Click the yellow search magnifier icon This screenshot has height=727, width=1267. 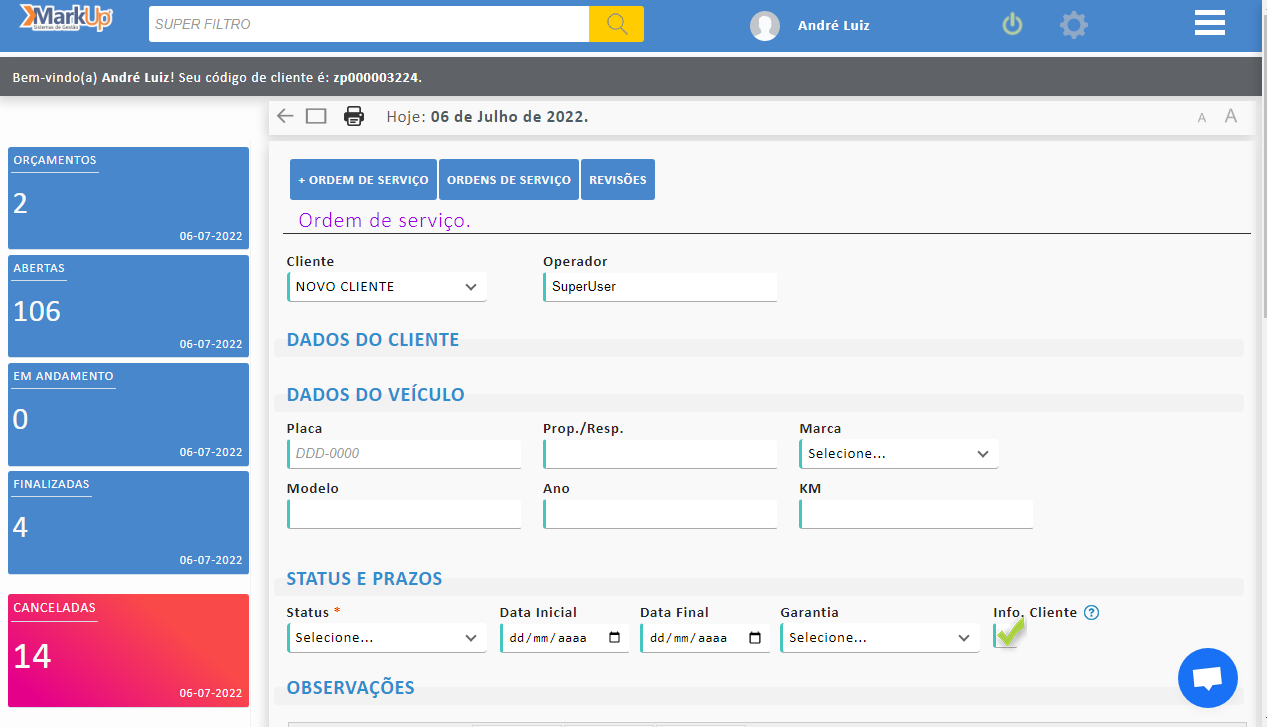point(616,24)
